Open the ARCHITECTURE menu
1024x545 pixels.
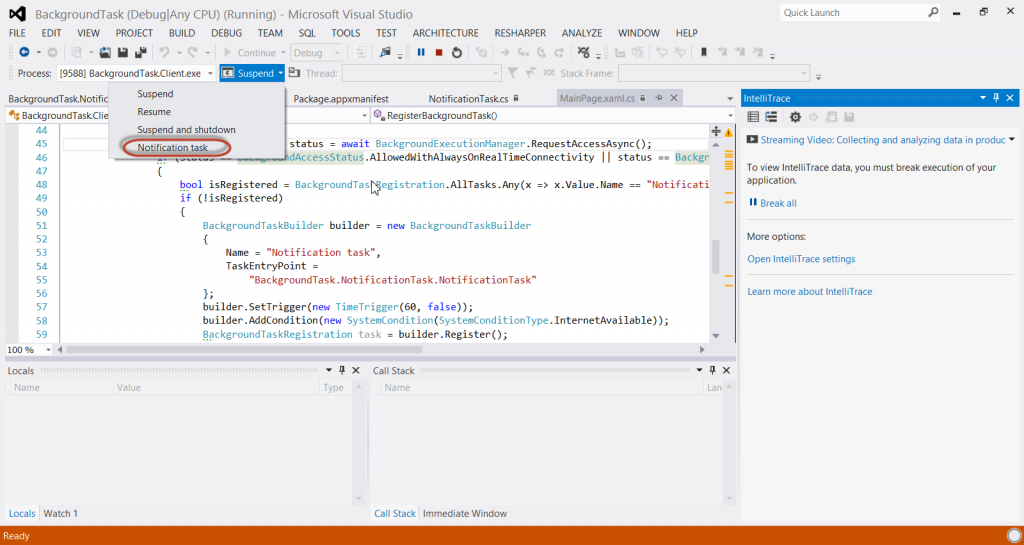[445, 33]
